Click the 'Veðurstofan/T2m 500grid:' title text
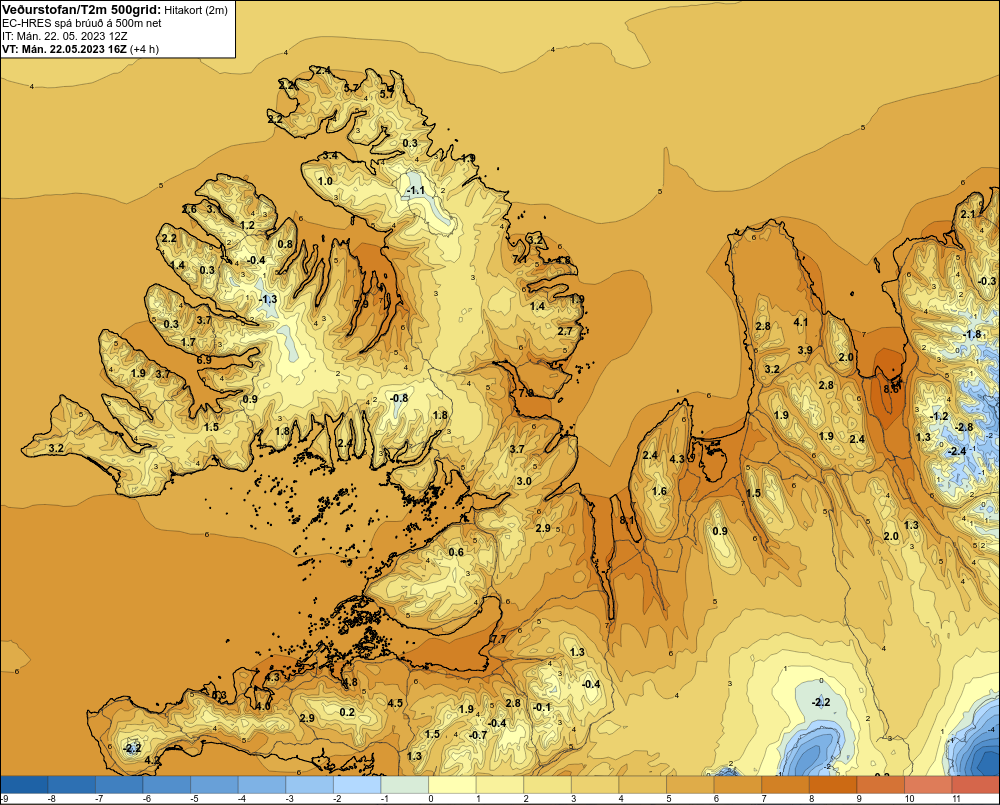The image size is (1000, 805). (82, 10)
